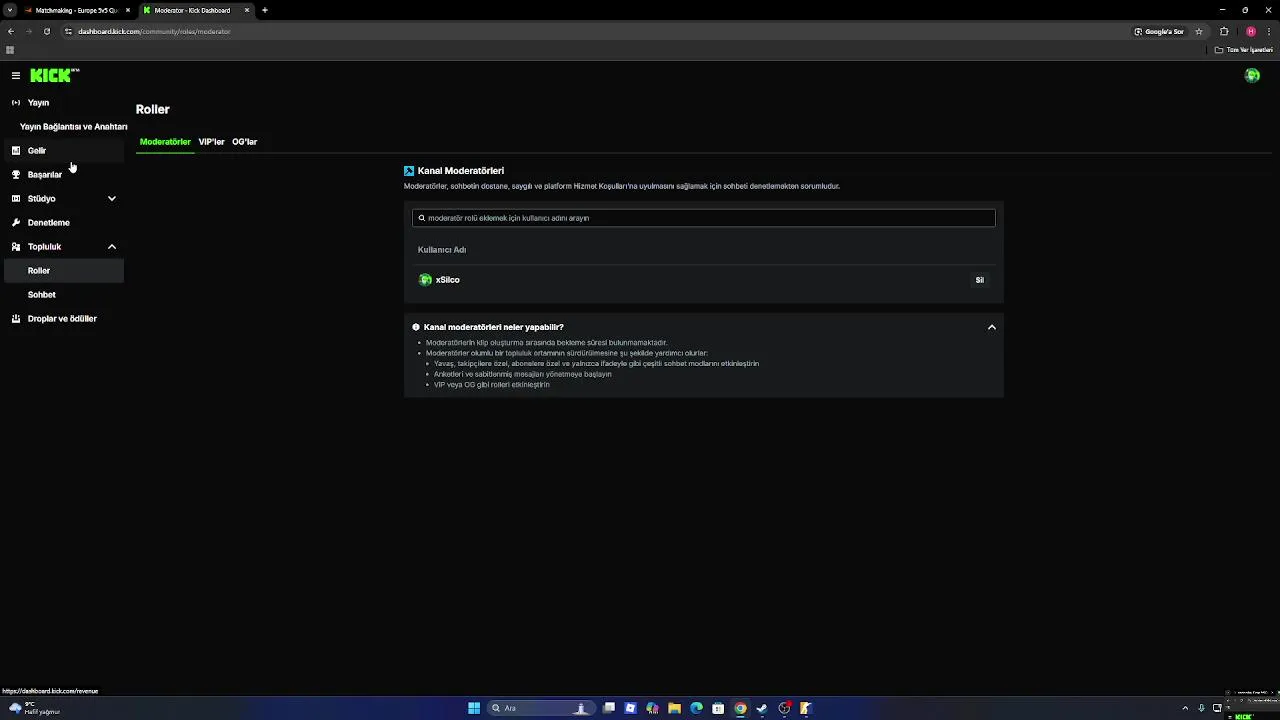Screen dimensions: 1280x720
Task: Expand the Stüdyo section chevron
Action: pyautogui.click(x=112, y=198)
